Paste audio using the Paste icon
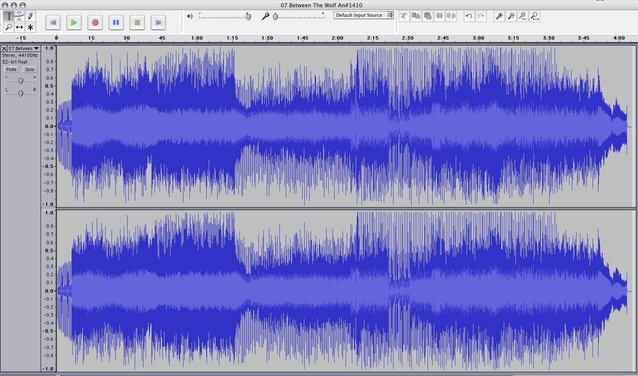The image size is (638, 376). tap(427, 16)
